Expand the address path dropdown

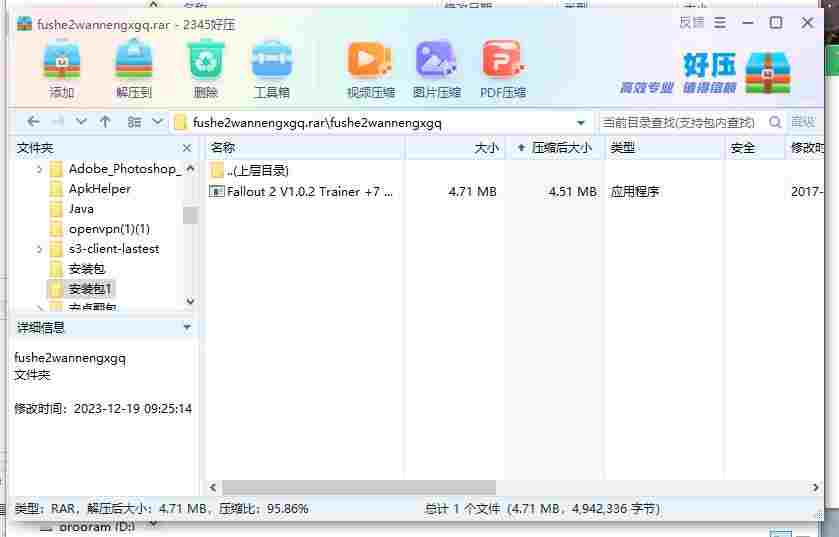tap(581, 123)
